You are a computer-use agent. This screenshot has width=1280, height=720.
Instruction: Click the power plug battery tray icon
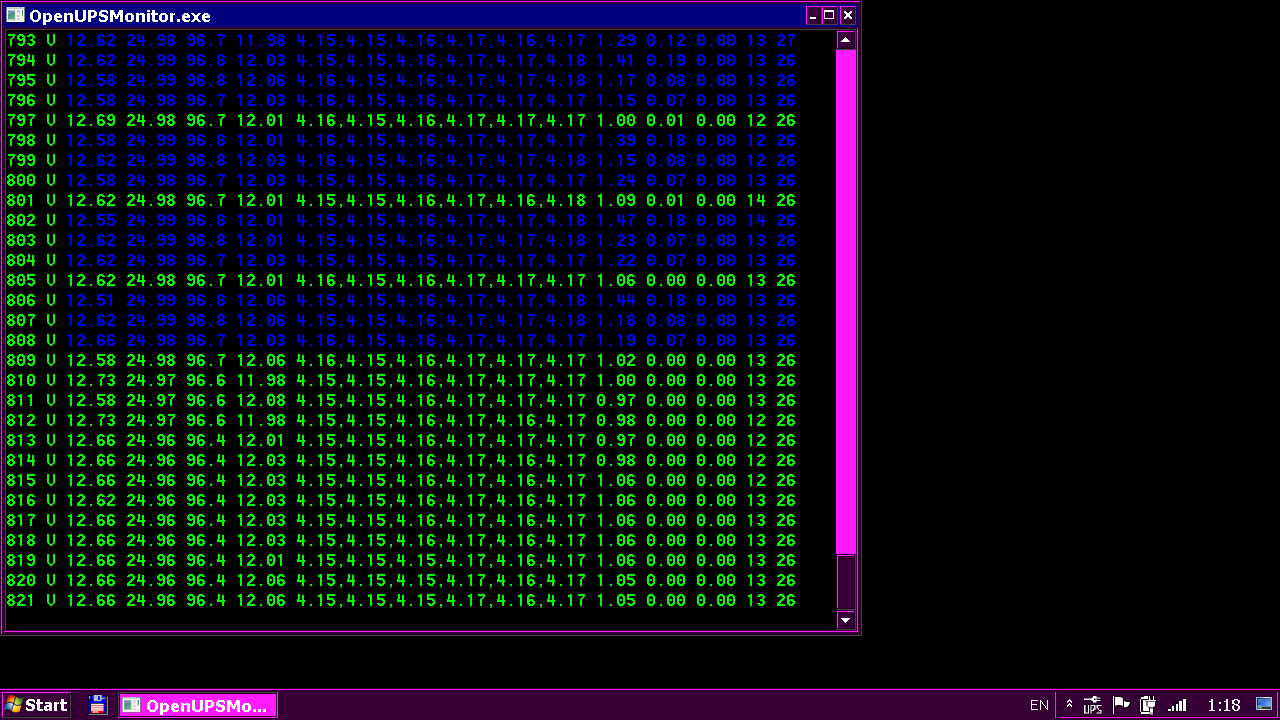[1148, 705]
